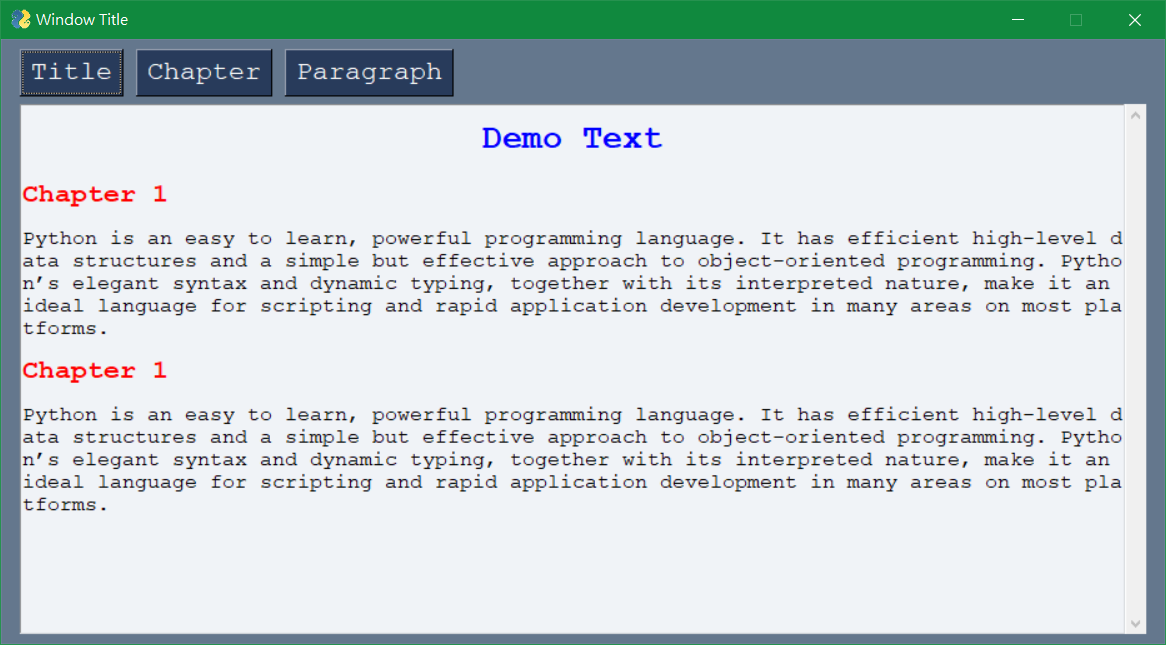Click the Chapter button
This screenshot has width=1166, height=645.
tap(203, 71)
